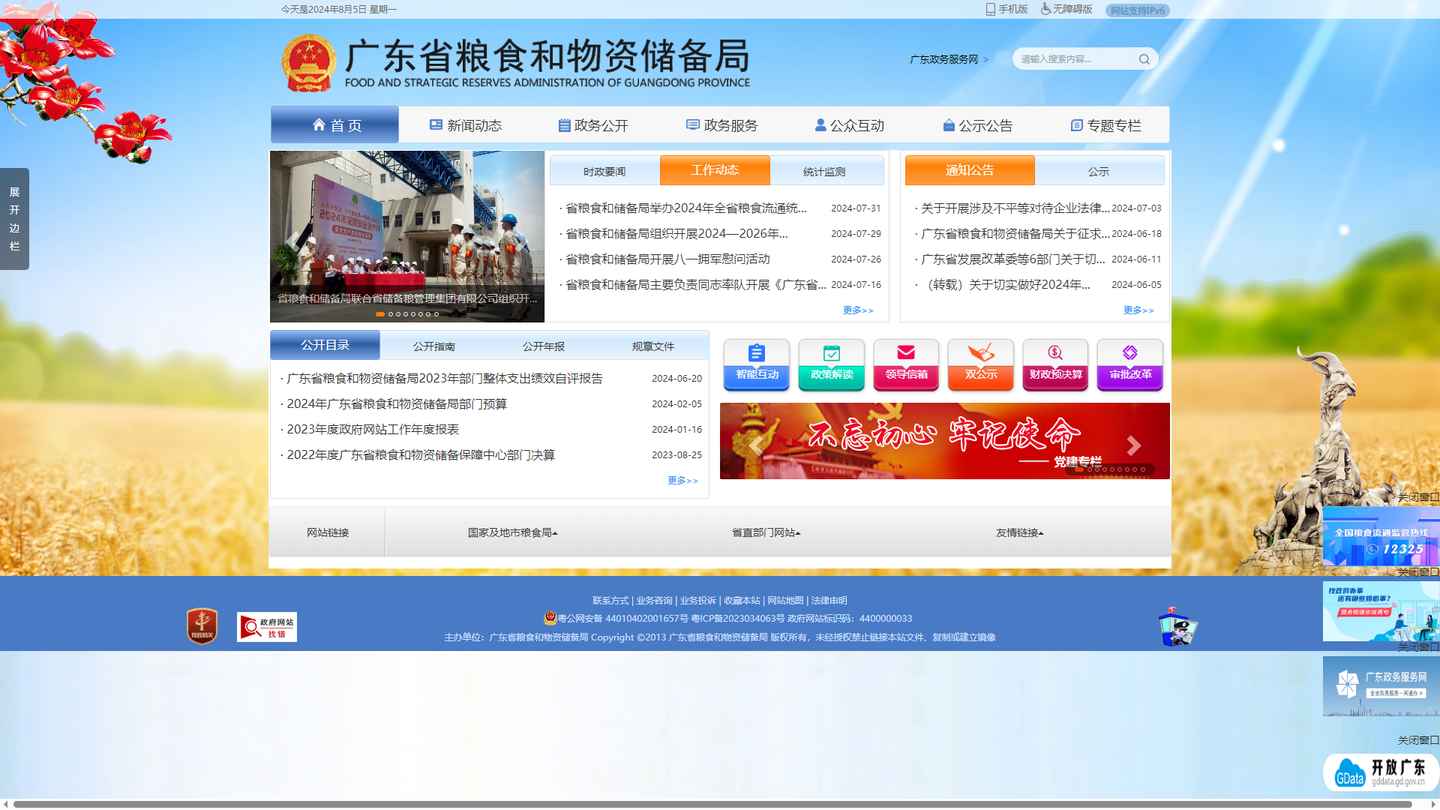Expand 友情链接 dropdown
Image resolution: width=1440 pixels, height=810 pixels.
pos(1019,532)
